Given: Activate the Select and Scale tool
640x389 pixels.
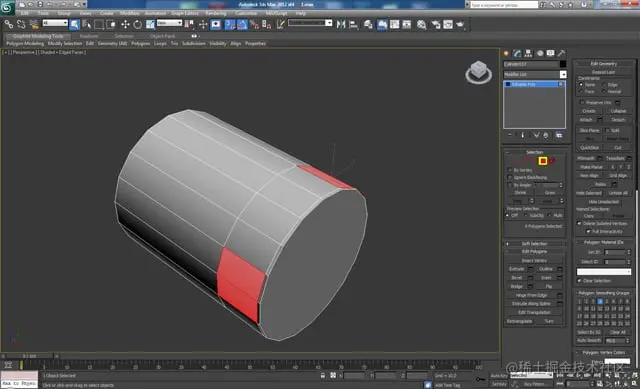Looking at the screenshot, I should coord(150,24).
